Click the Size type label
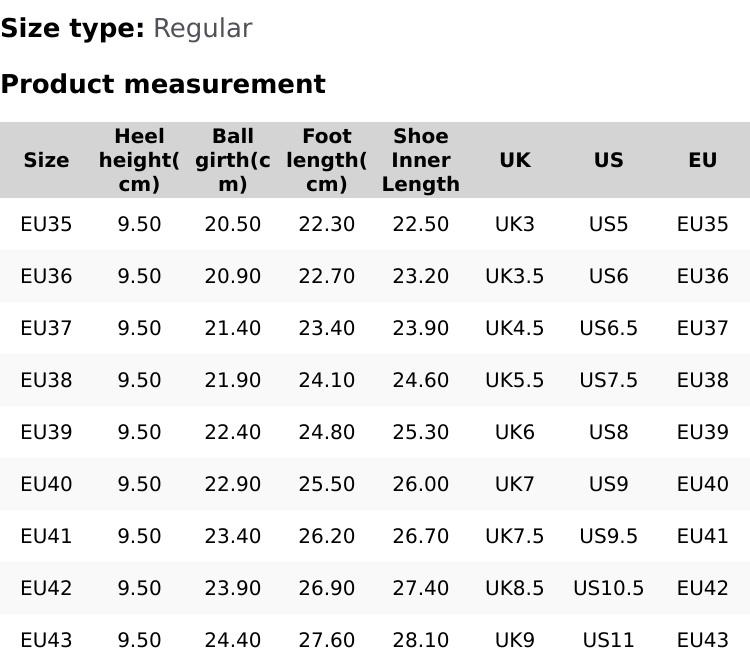Viewport: 750px width, 666px height. pos(72,28)
